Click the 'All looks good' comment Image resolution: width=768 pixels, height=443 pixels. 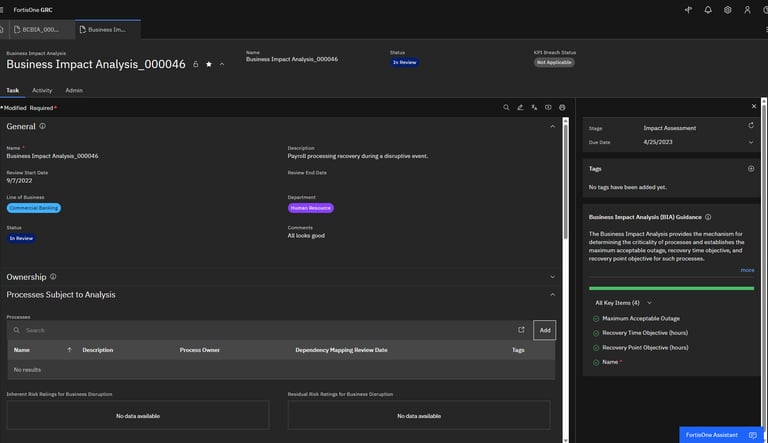pyautogui.click(x=306, y=235)
